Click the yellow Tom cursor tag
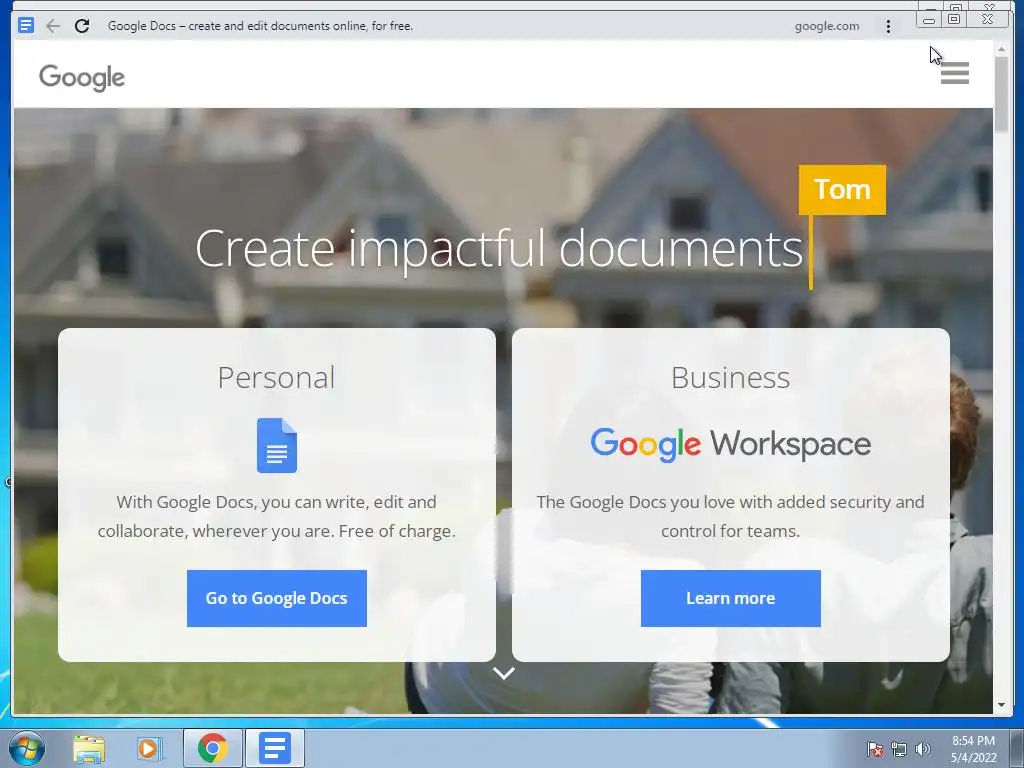The image size is (1024, 768). click(842, 190)
